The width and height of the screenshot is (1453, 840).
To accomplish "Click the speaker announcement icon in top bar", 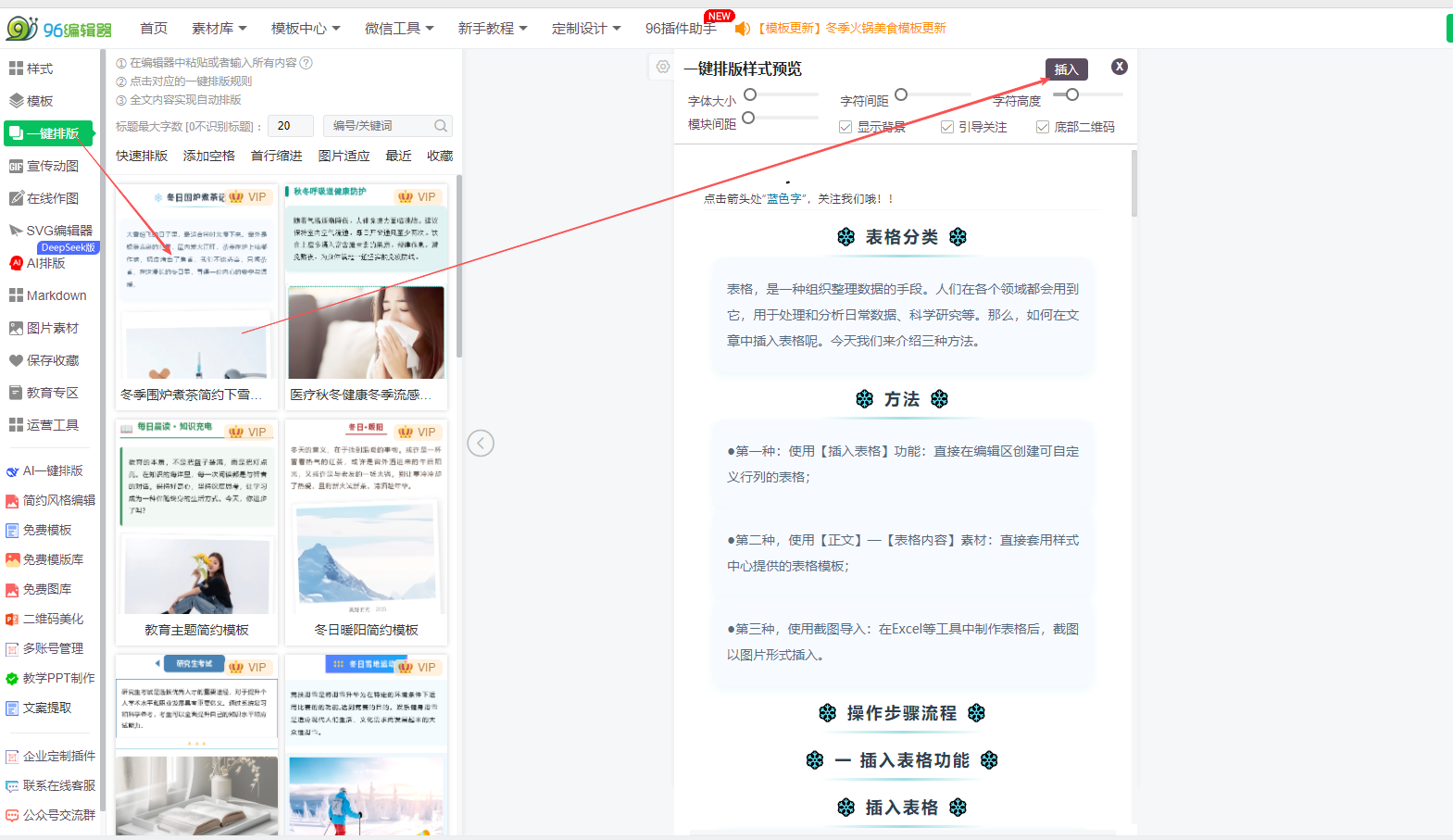I will [742, 29].
